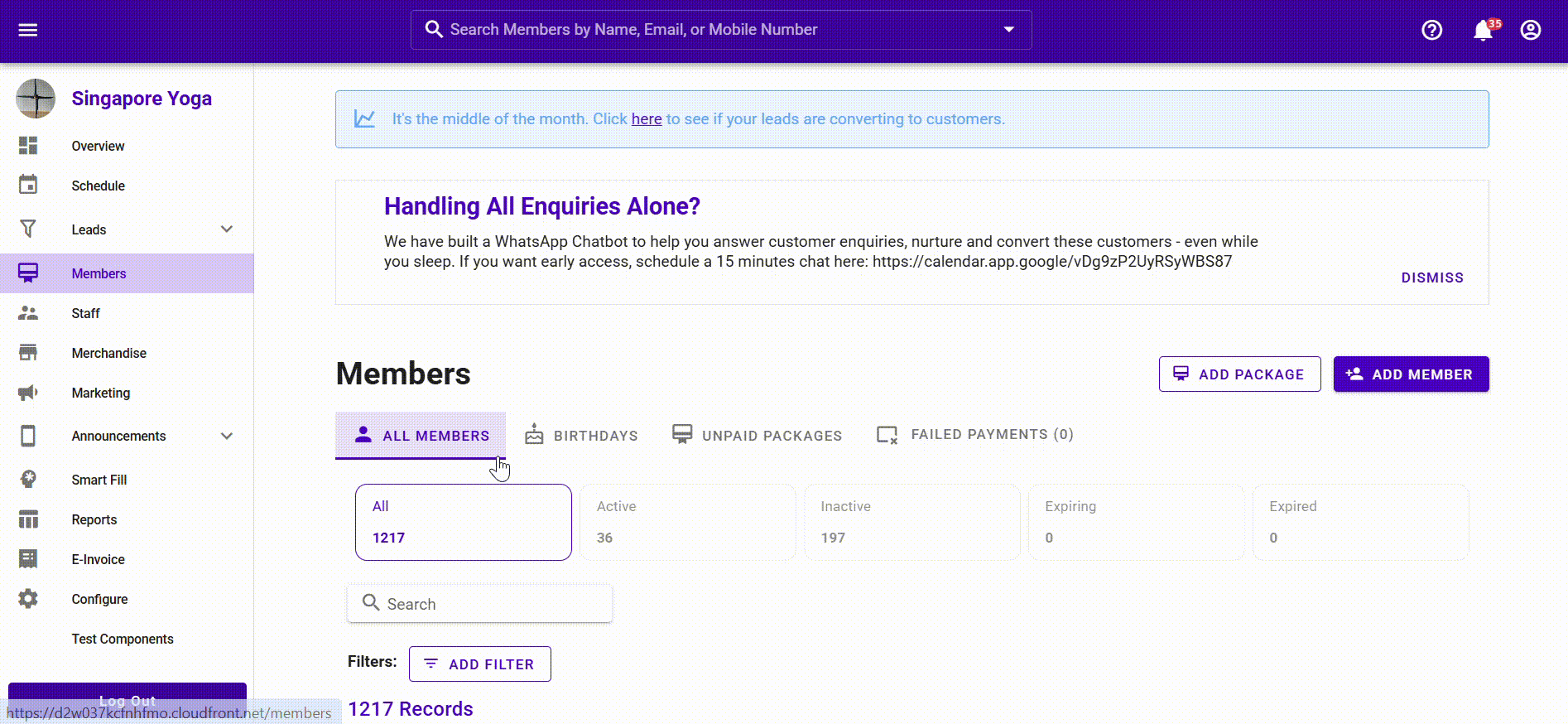Click the magnifier icon in top search bar
This screenshot has width=1568, height=724.
[x=434, y=30]
